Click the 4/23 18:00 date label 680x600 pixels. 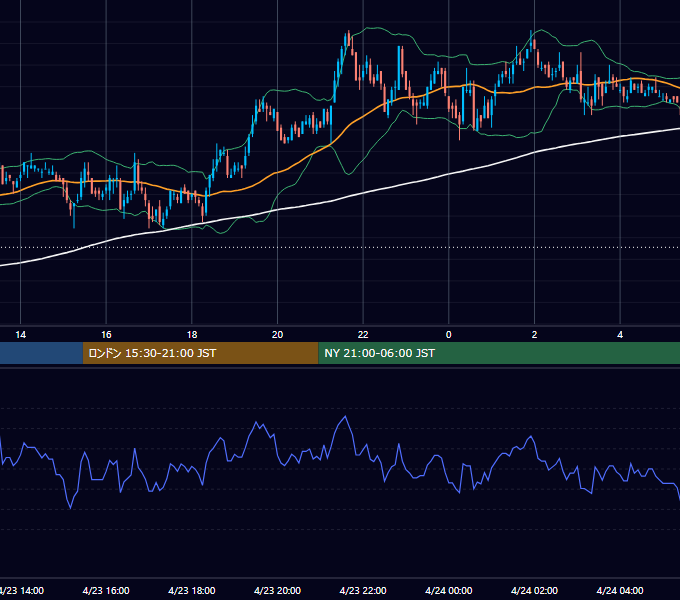pyautogui.click(x=192, y=590)
